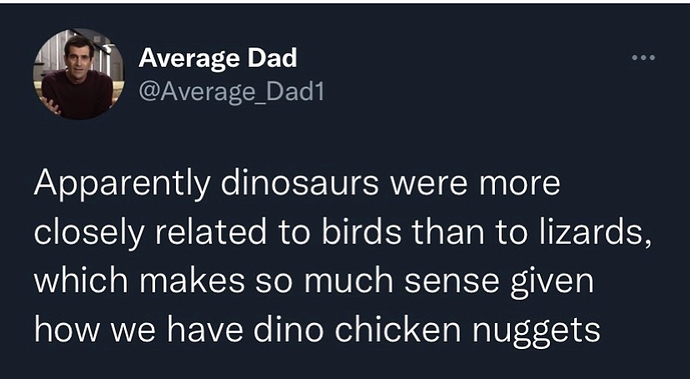Click the Average Dad profile avatar

78,74
